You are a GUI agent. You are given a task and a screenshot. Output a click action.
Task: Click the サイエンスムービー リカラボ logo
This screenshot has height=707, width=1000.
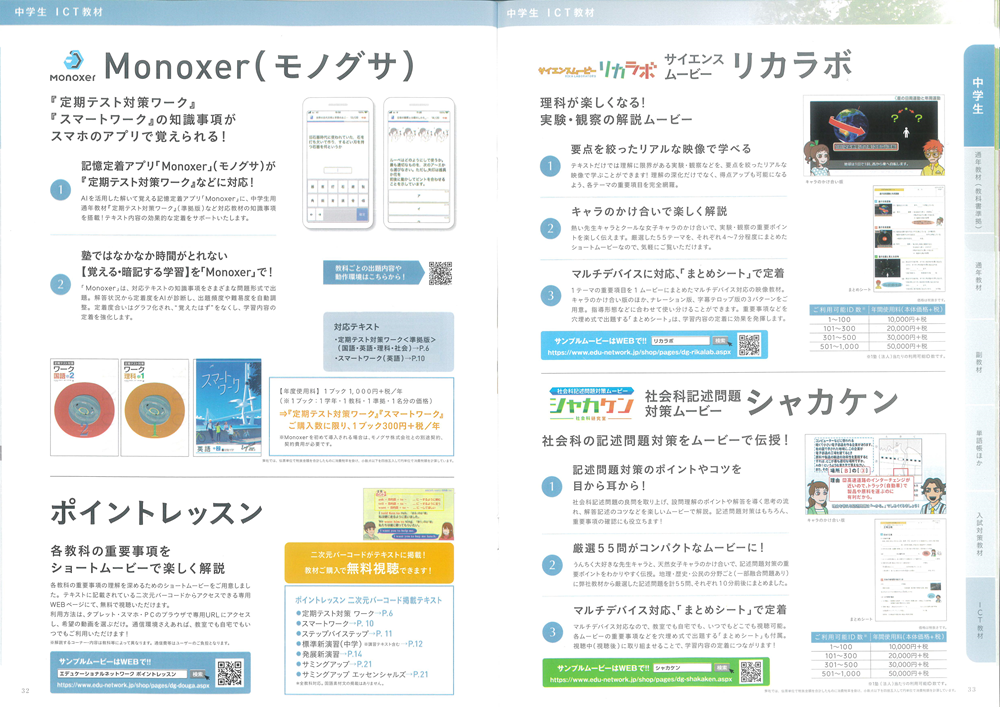click(596, 69)
